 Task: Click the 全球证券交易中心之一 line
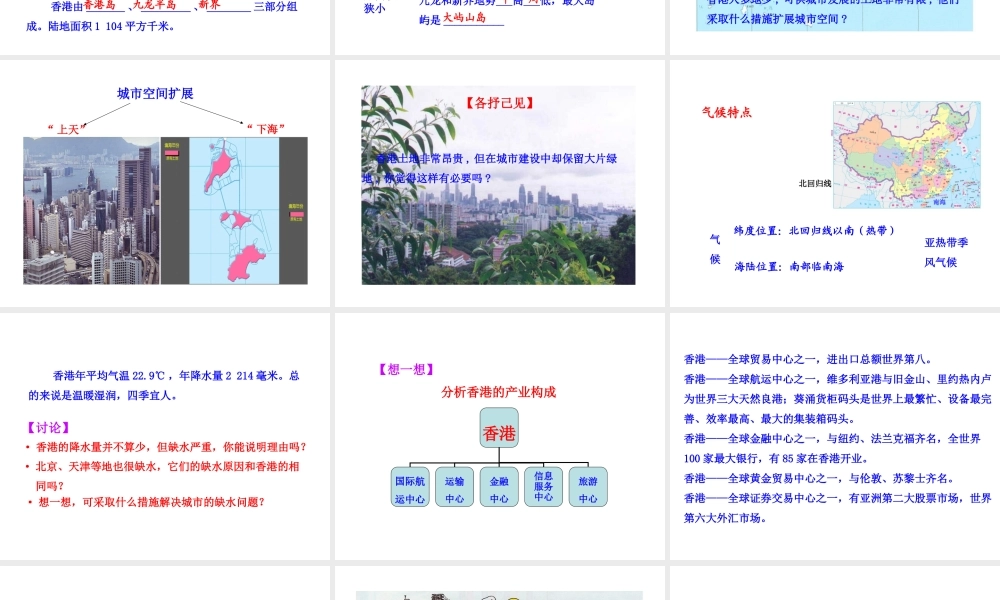837,508
